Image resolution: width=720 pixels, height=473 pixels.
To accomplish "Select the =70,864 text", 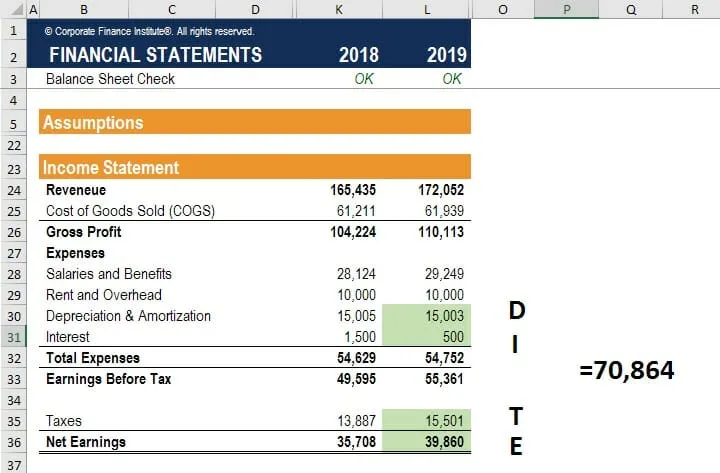I will pos(626,370).
